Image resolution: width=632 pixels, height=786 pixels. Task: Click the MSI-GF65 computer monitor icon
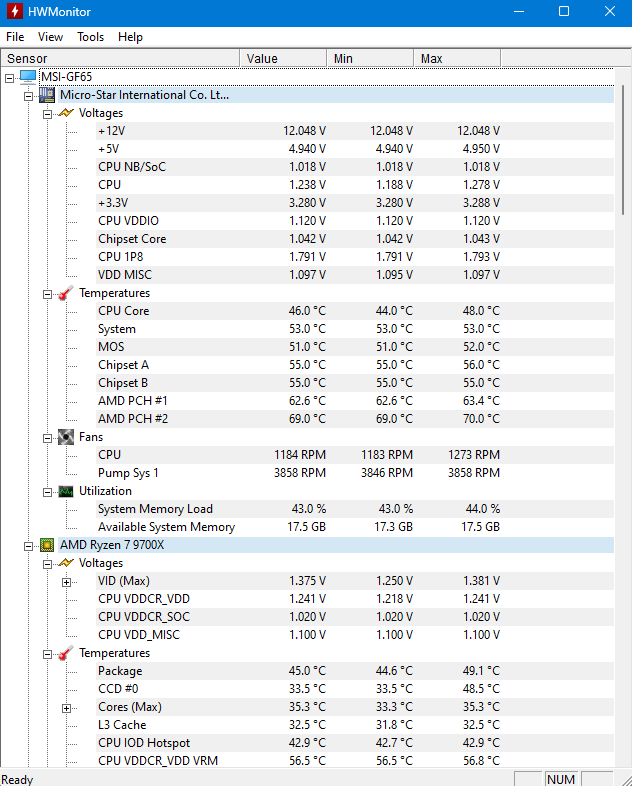28,77
